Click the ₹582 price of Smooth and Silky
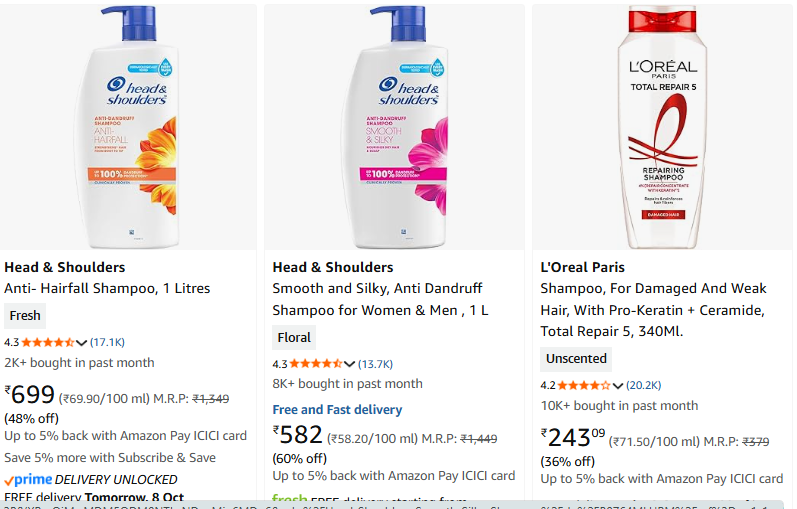The image size is (797, 509). 298,435
